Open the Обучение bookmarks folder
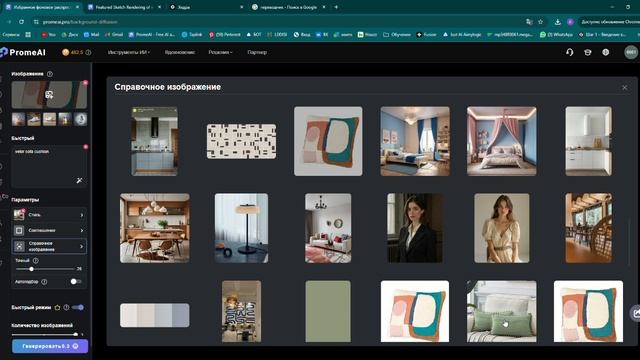 [x=397, y=35]
